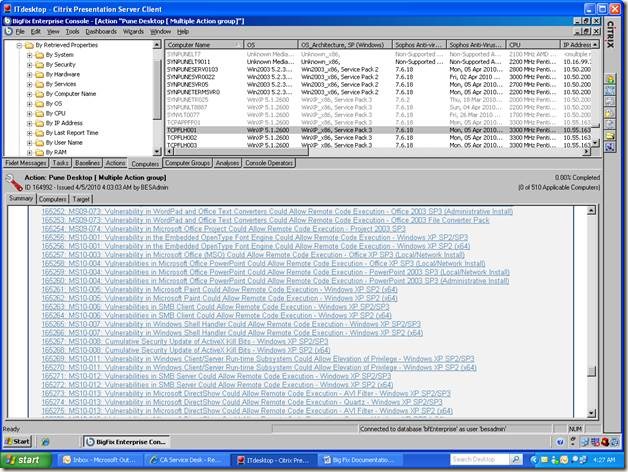Open the Wizards menu
This screenshot has height=472, width=628.
133,31
